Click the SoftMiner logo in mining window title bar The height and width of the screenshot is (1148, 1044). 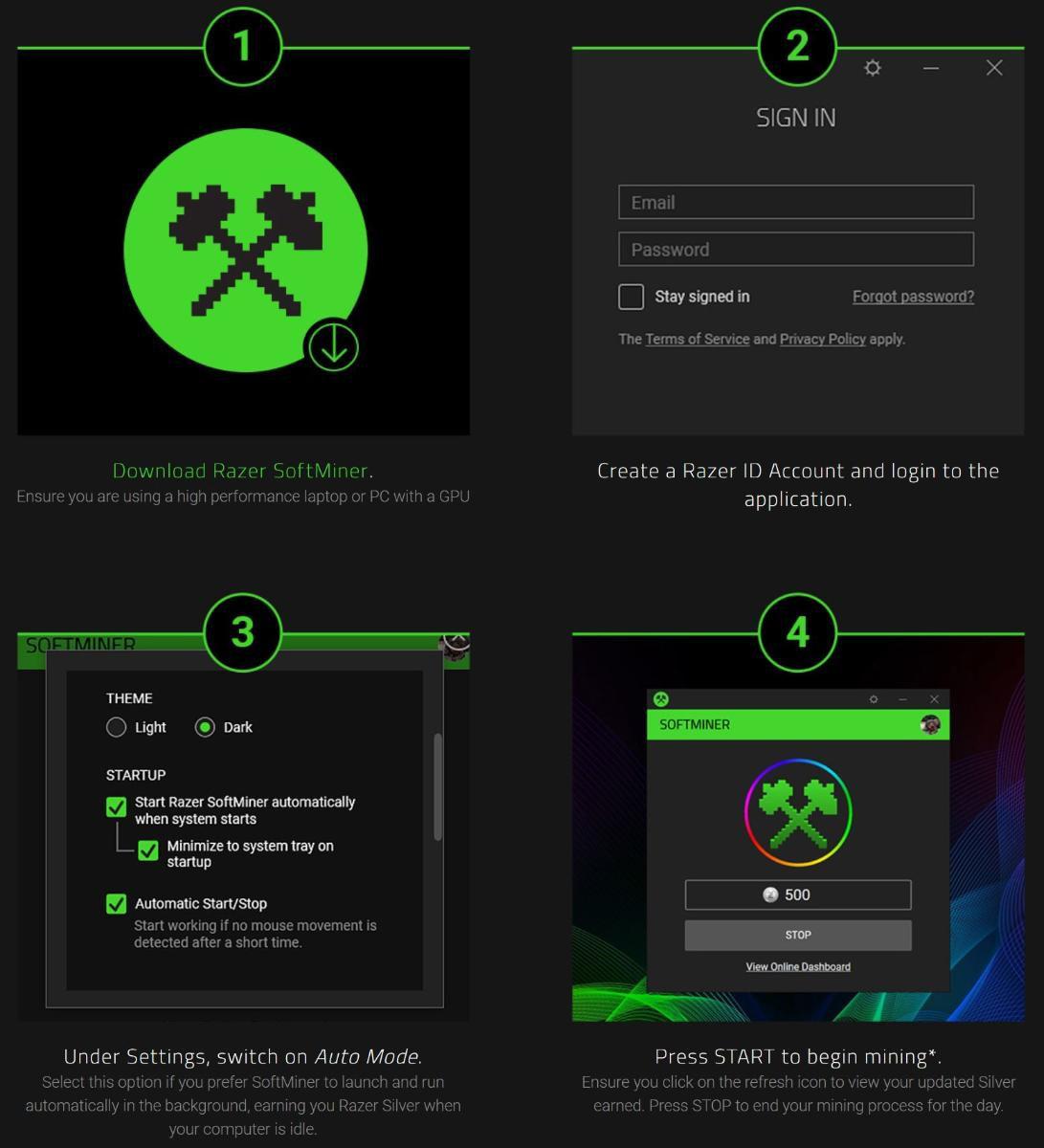tap(660, 699)
